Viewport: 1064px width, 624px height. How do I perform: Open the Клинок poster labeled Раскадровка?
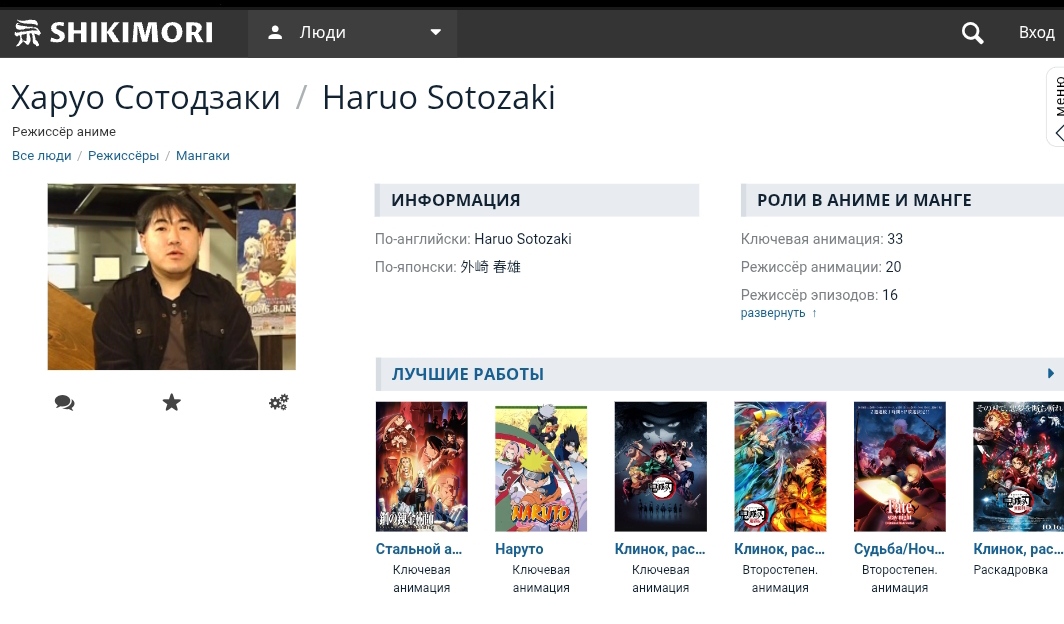[1018, 467]
